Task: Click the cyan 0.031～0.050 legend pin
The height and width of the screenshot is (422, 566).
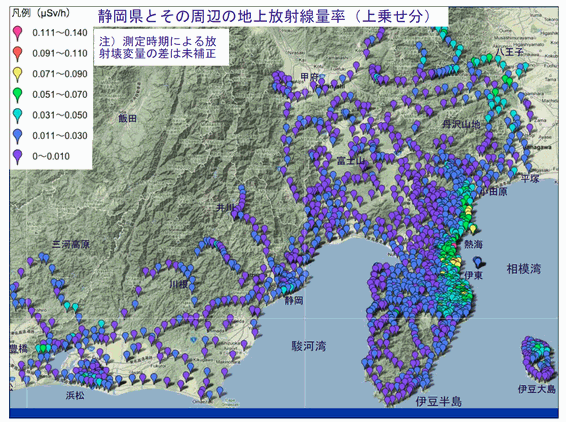Action: tap(17, 116)
